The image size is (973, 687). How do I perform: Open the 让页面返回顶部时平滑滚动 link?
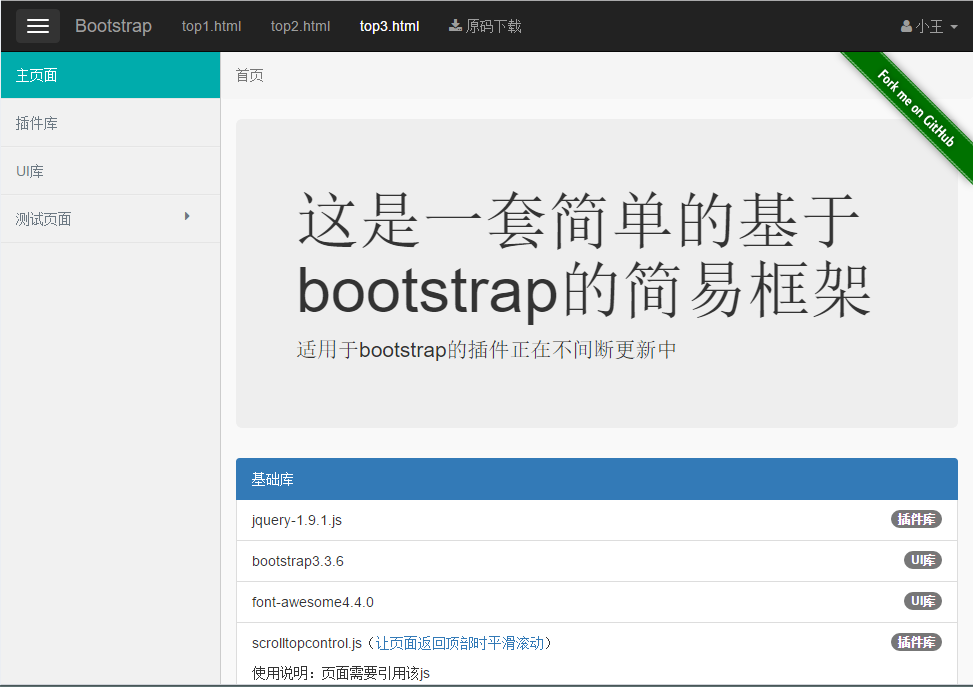pos(460,643)
